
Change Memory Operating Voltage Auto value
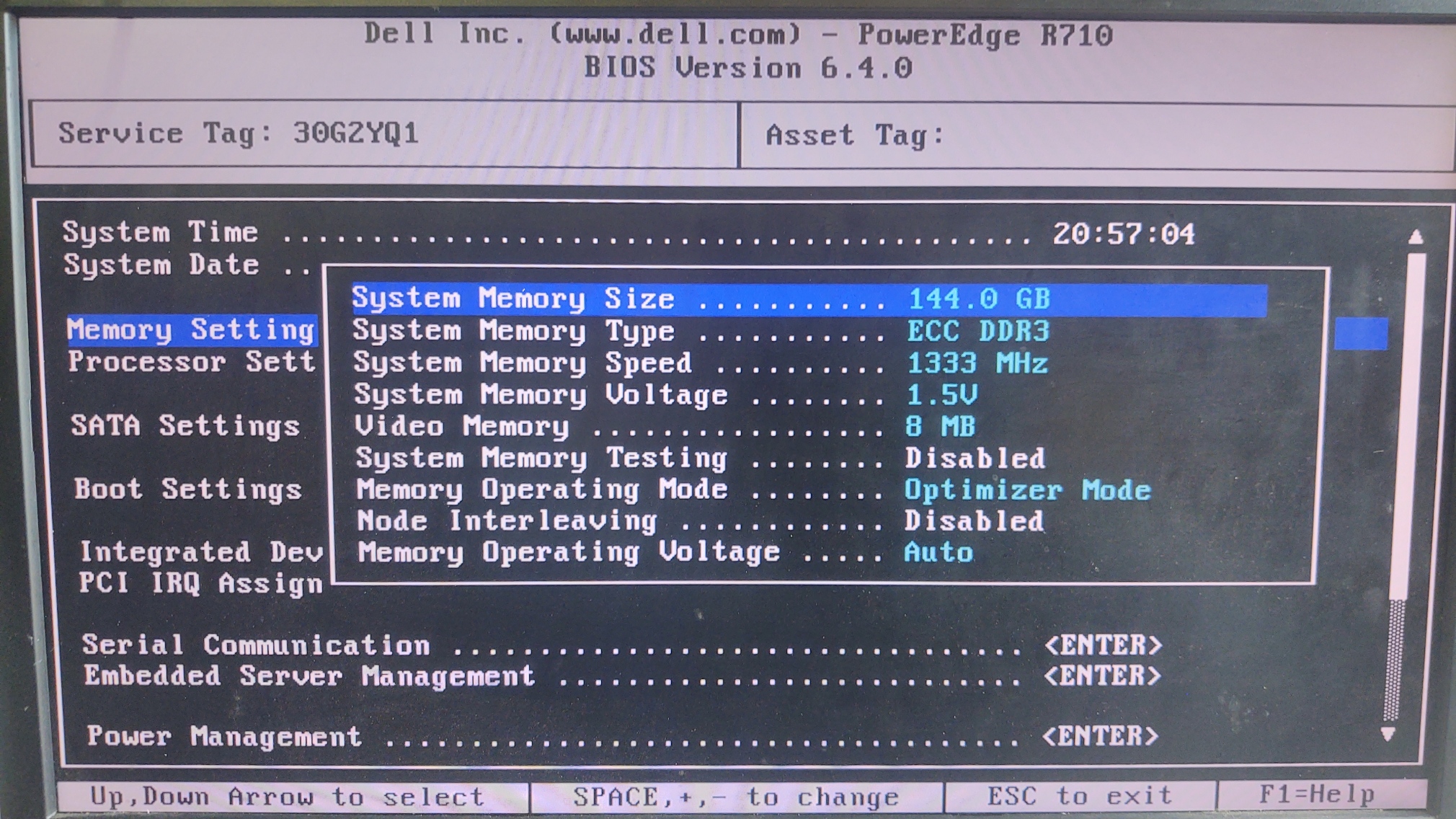coord(938,553)
